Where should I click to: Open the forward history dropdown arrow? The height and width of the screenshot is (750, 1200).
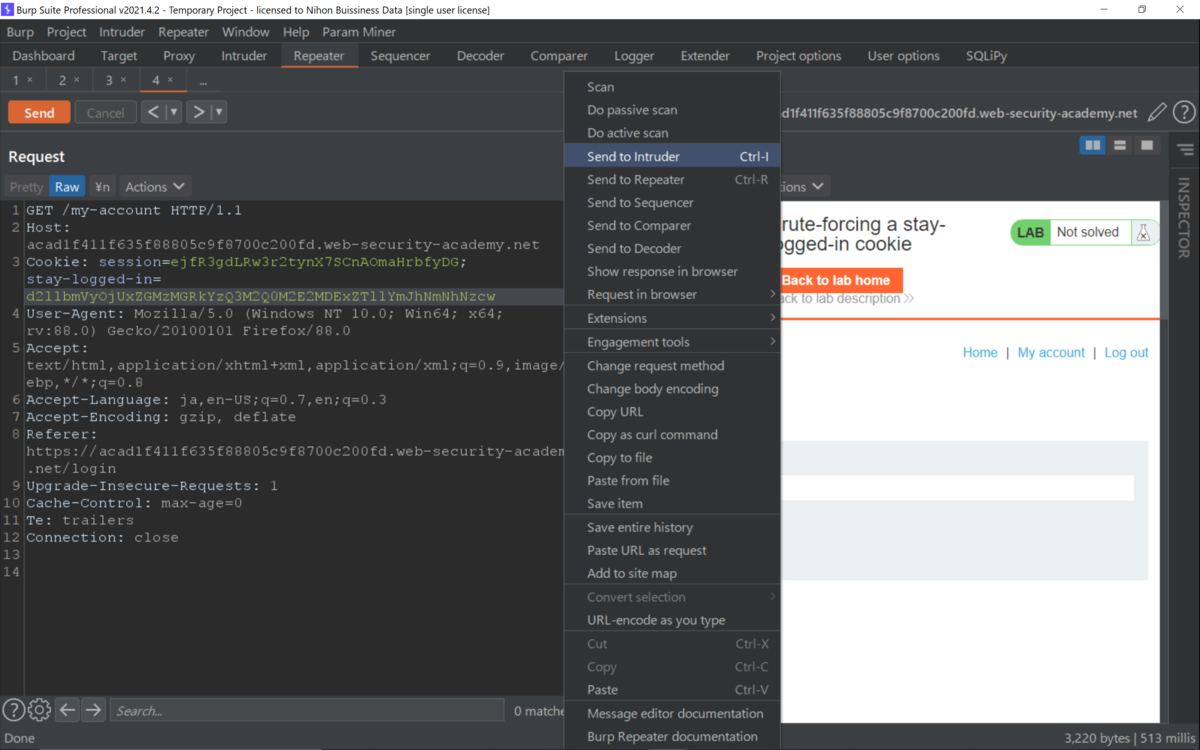(x=219, y=112)
